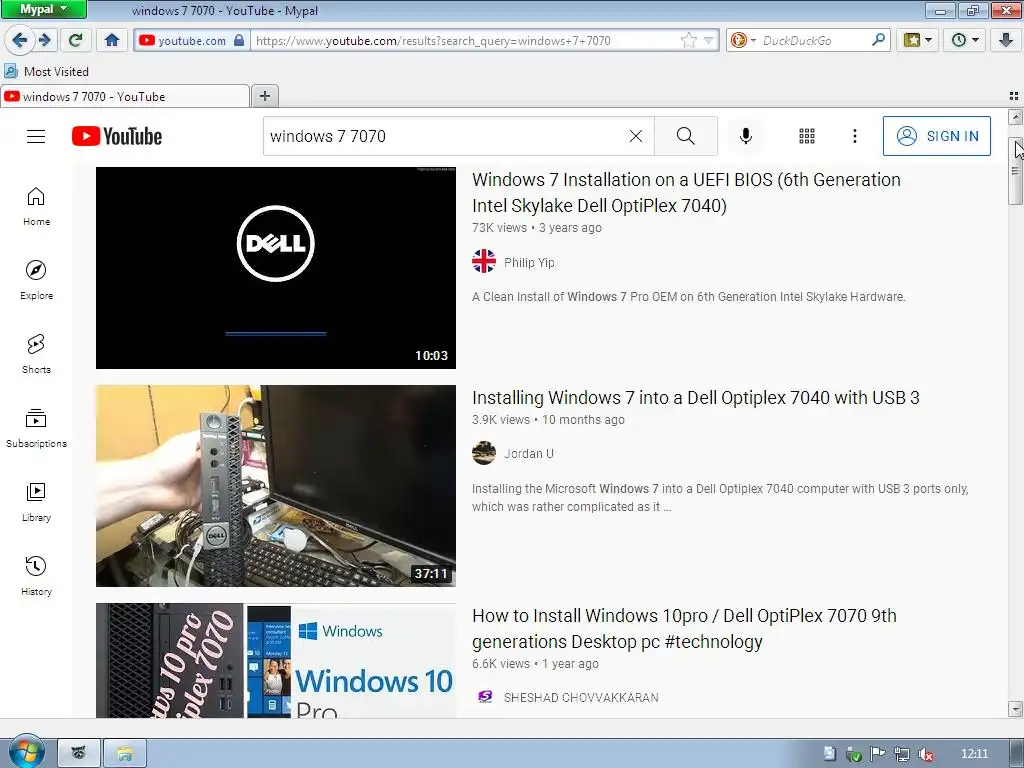Viewport: 1024px width, 768px height.
Task: Open a new tab with plus button
Action: click(x=264, y=97)
